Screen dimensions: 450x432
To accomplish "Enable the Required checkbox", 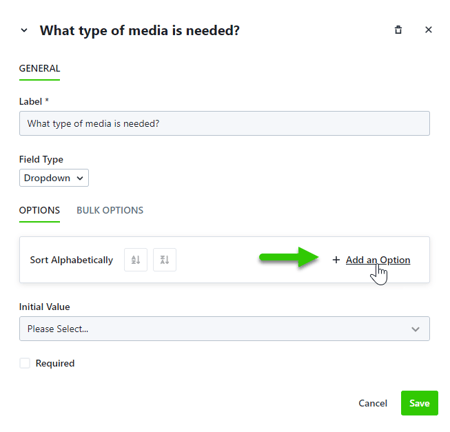I will click(x=25, y=363).
